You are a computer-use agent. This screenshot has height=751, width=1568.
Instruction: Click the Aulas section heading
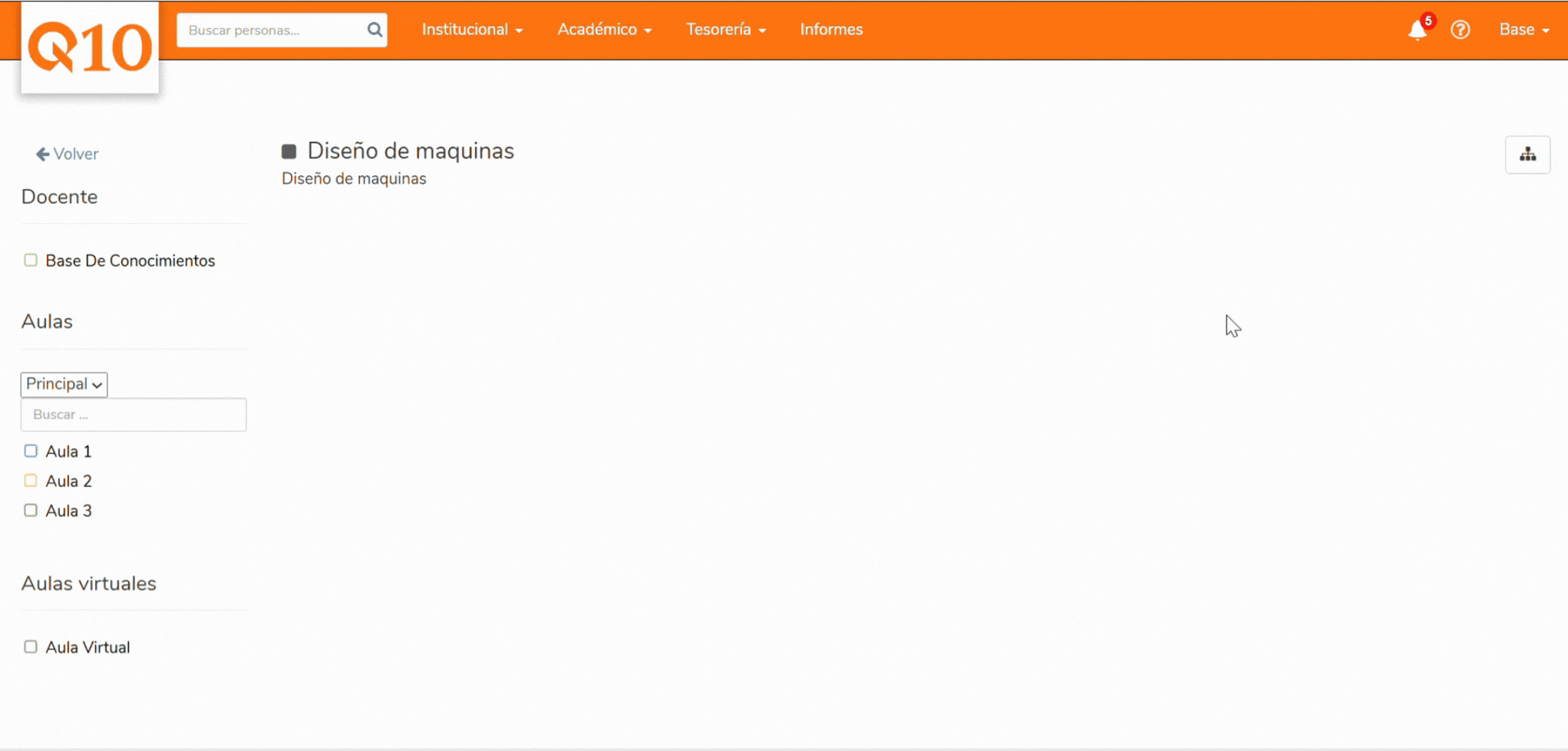(47, 321)
